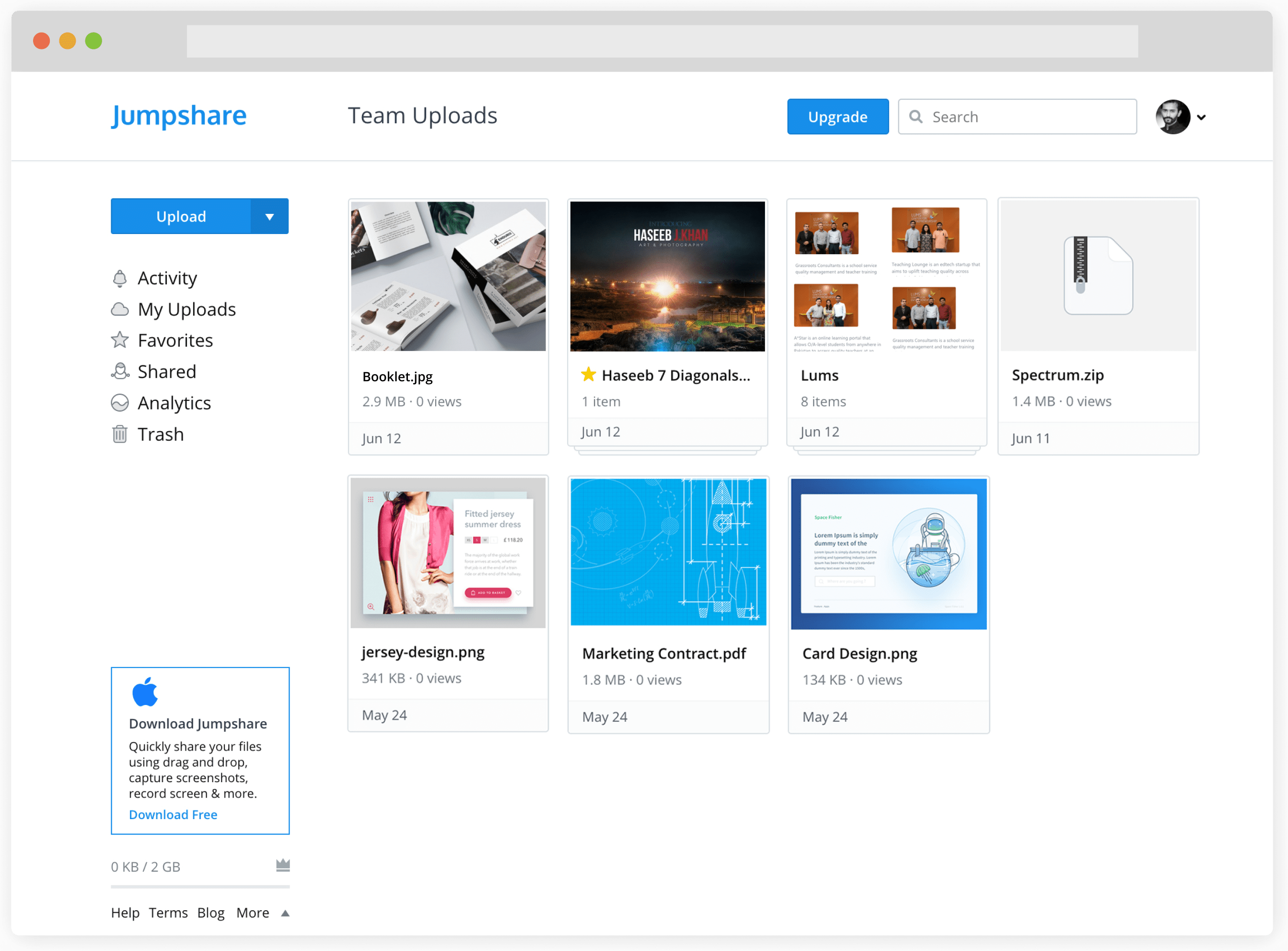The image size is (1288, 951).
Task: Click the jersey-design.png file name
Action: tap(423, 653)
